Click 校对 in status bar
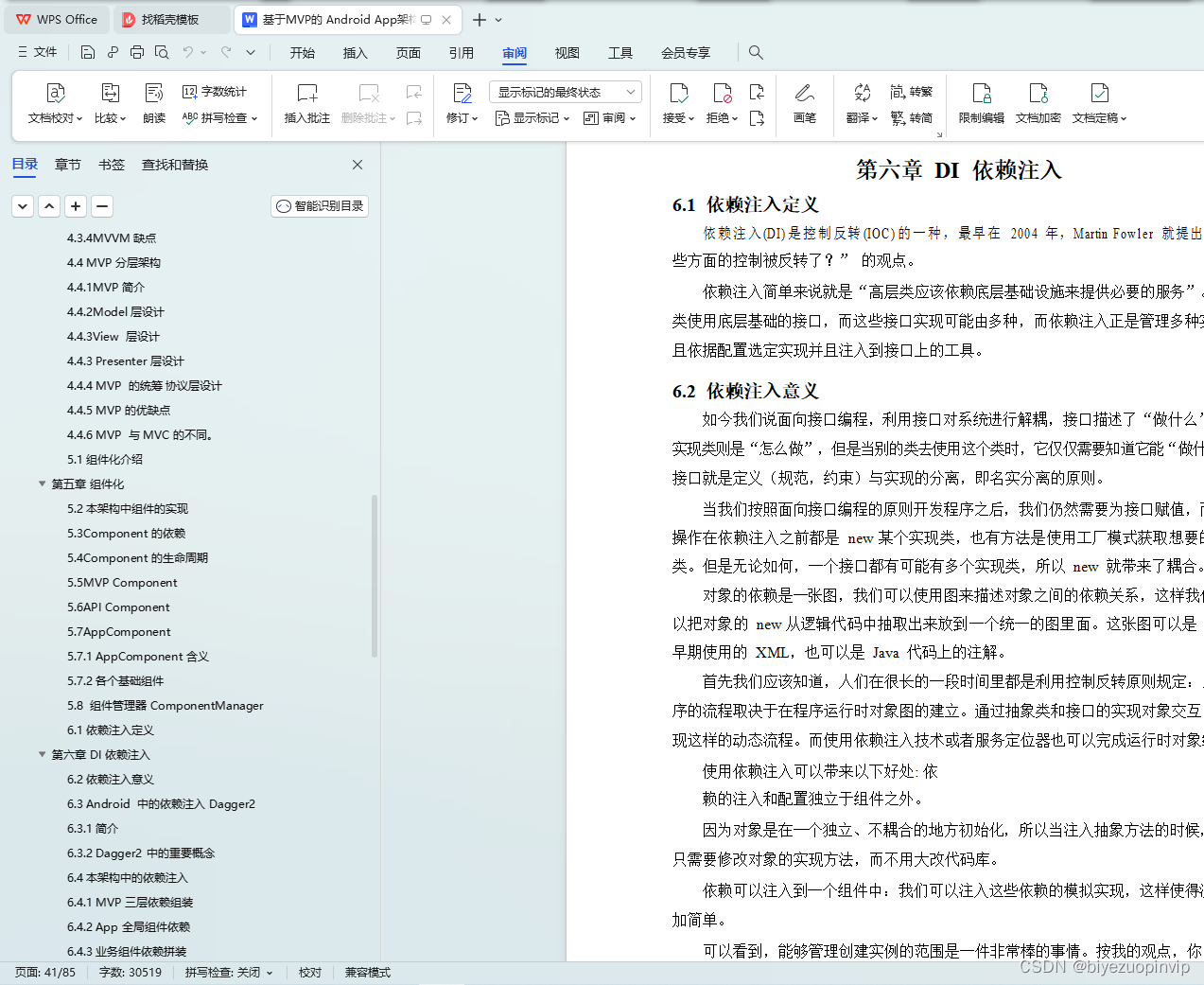Viewport: 1204px width, 985px height. [x=310, y=972]
